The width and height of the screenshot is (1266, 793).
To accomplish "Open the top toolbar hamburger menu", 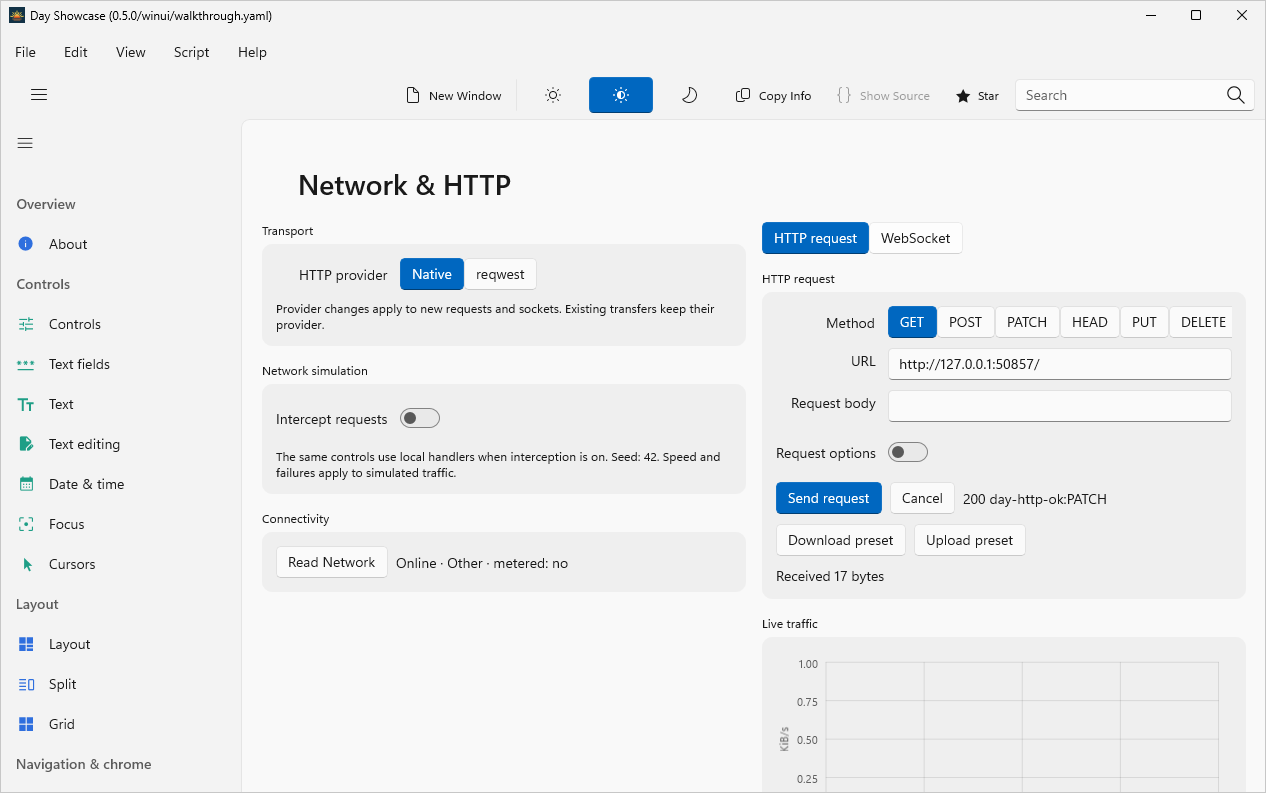I will (x=39, y=95).
